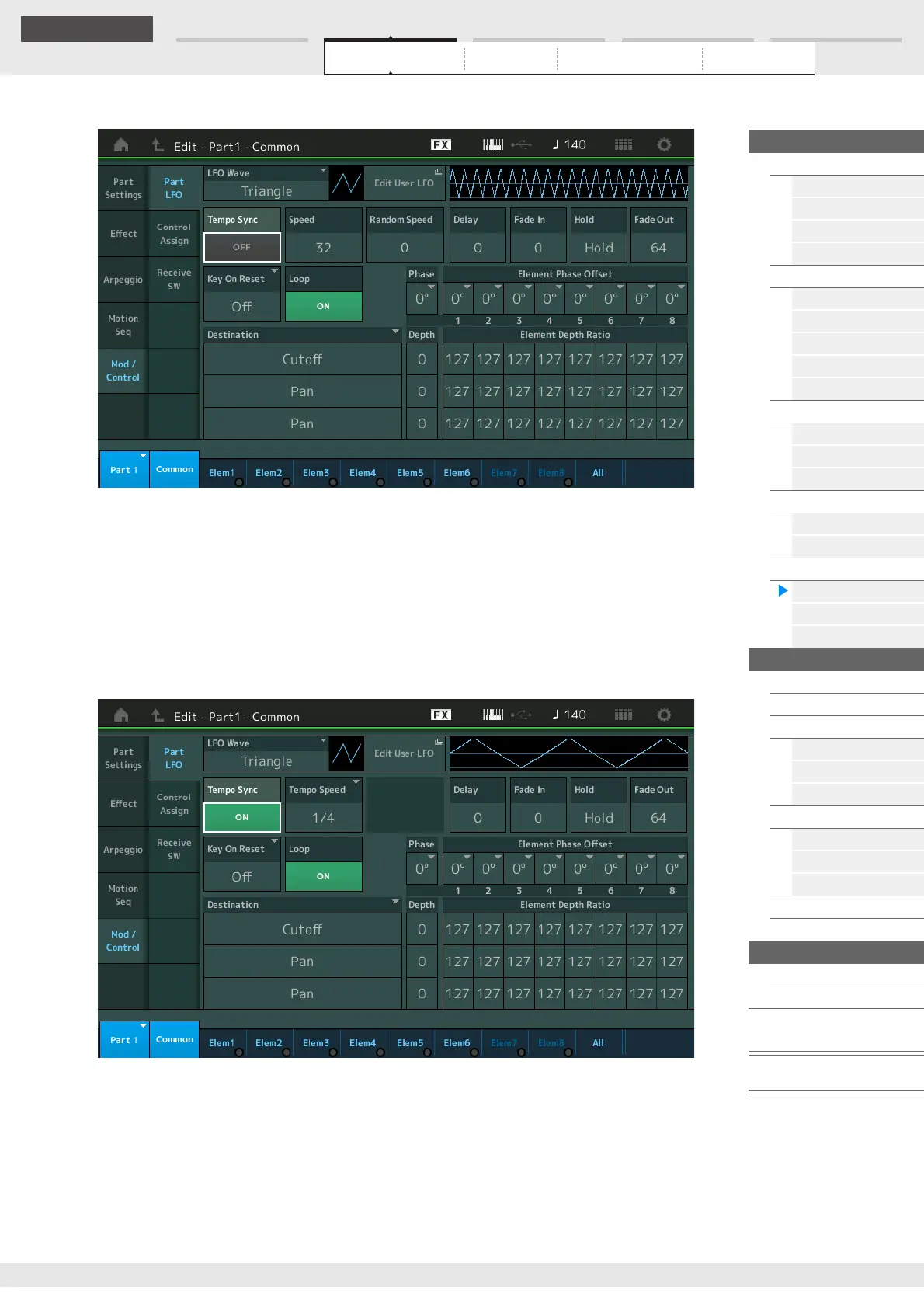Image resolution: width=924 pixels, height=1308 pixels.
Task: Toggle Elem6 circle indicator in Tempo Speed screen
Action: pyautogui.click(x=474, y=1052)
